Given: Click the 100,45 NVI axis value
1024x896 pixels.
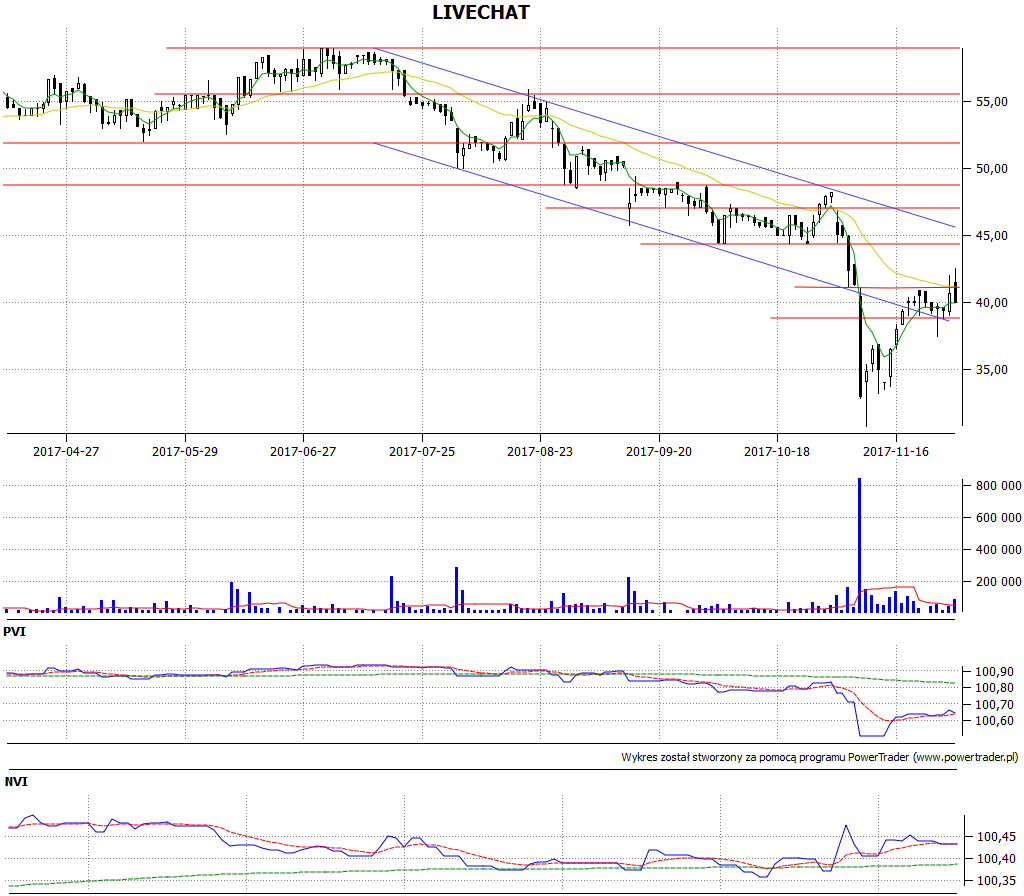Looking at the screenshot, I should pos(996,837).
